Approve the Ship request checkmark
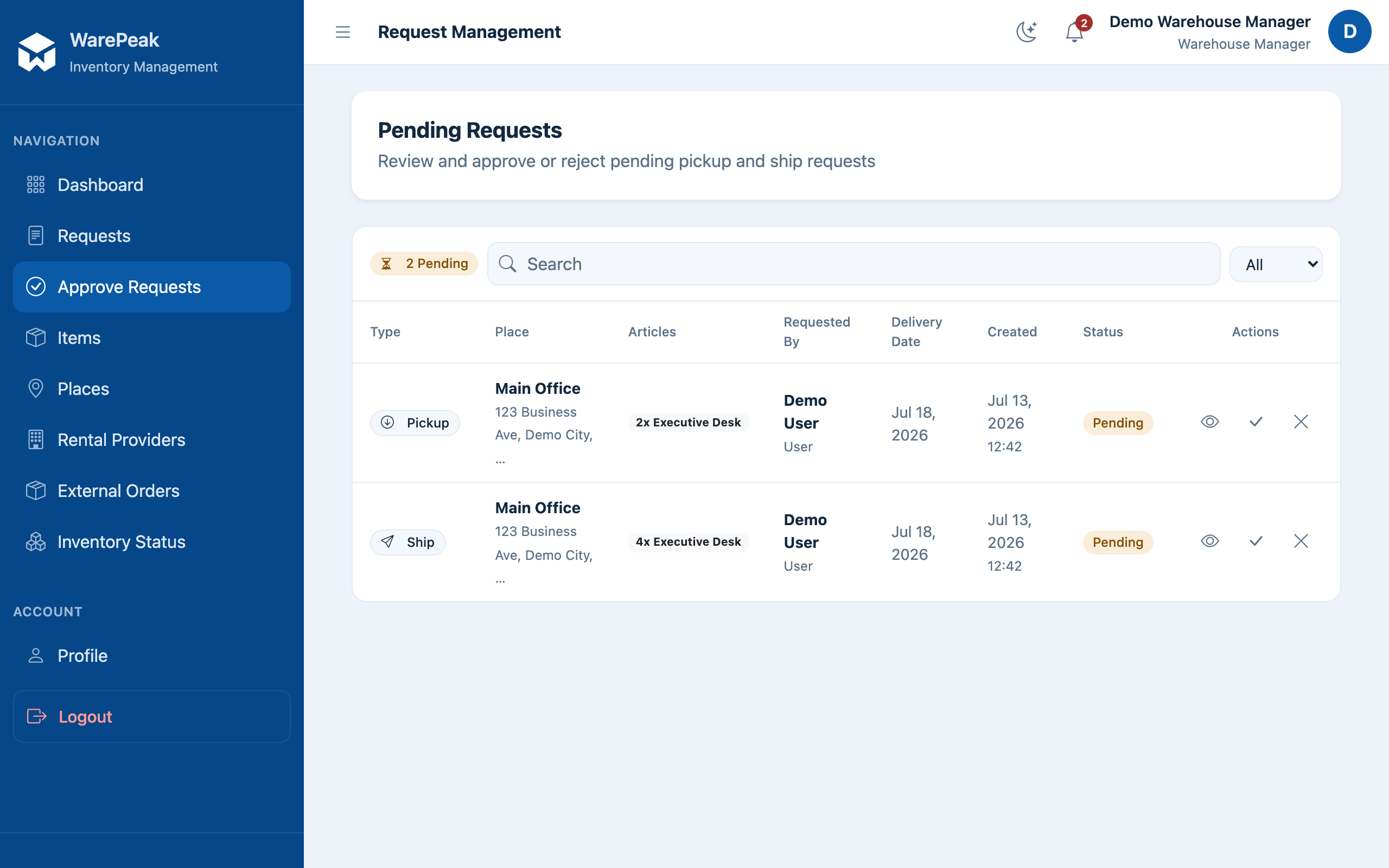This screenshot has height=868, width=1389. click(x=1256, y=541)
